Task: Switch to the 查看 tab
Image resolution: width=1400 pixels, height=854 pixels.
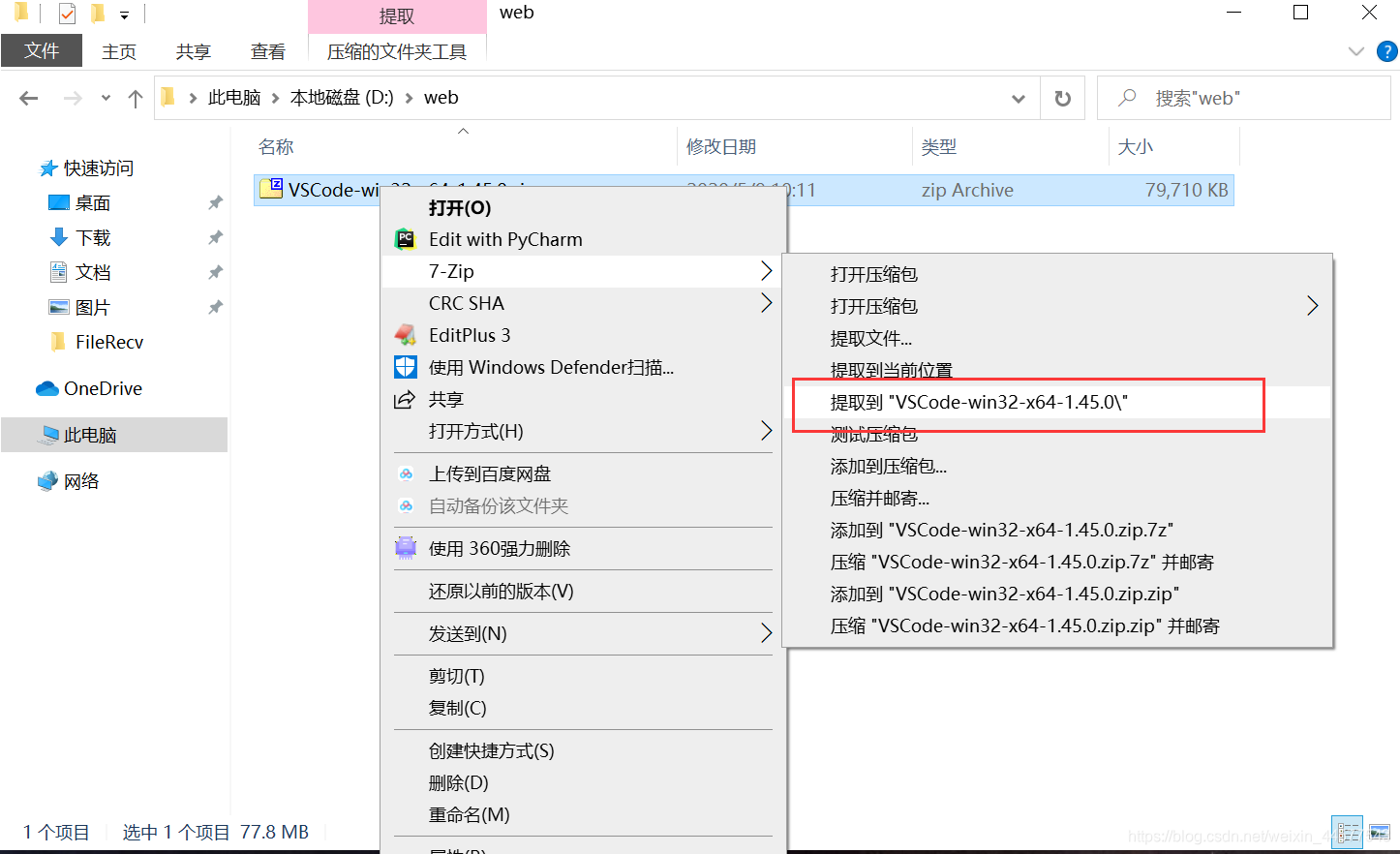Action: [268, 51]
